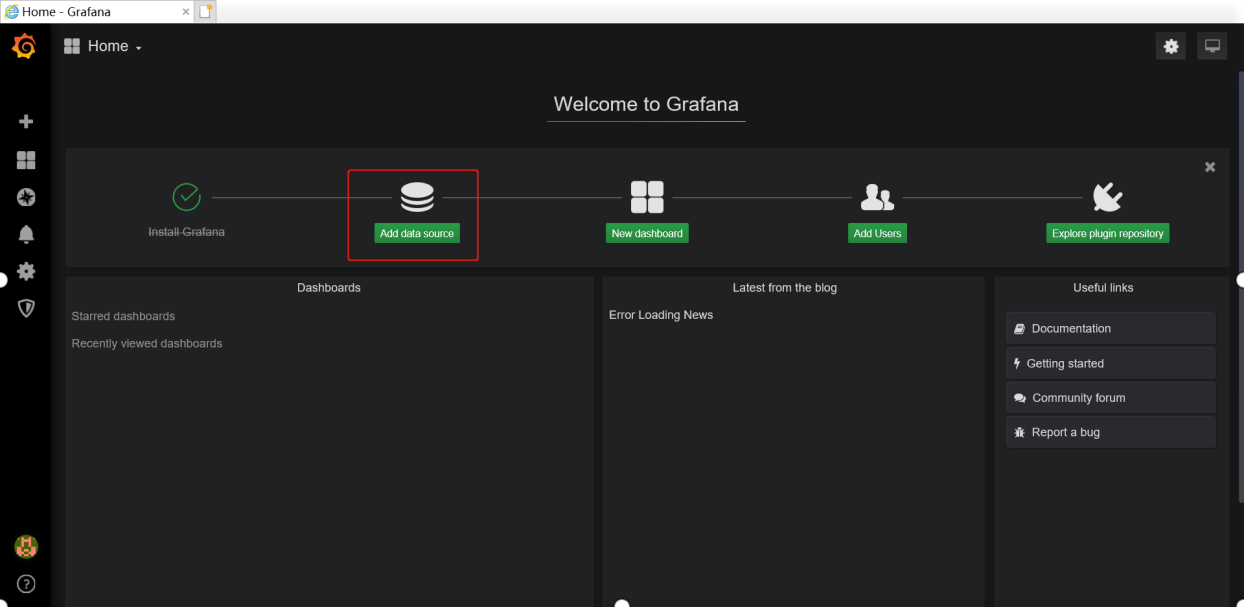1244x607 pixels.
Task: Click New dashboard button
Action: tap(647, 233)
